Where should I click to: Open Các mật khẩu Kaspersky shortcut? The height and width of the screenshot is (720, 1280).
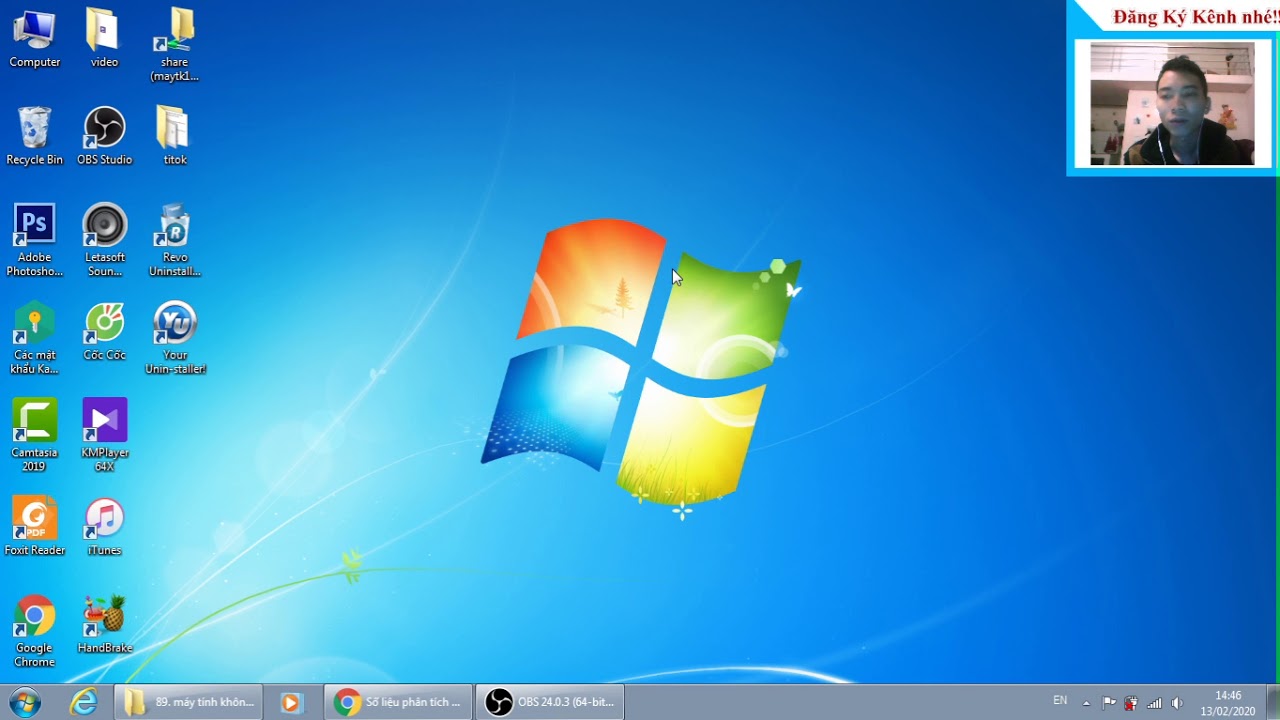pos(34,338)
